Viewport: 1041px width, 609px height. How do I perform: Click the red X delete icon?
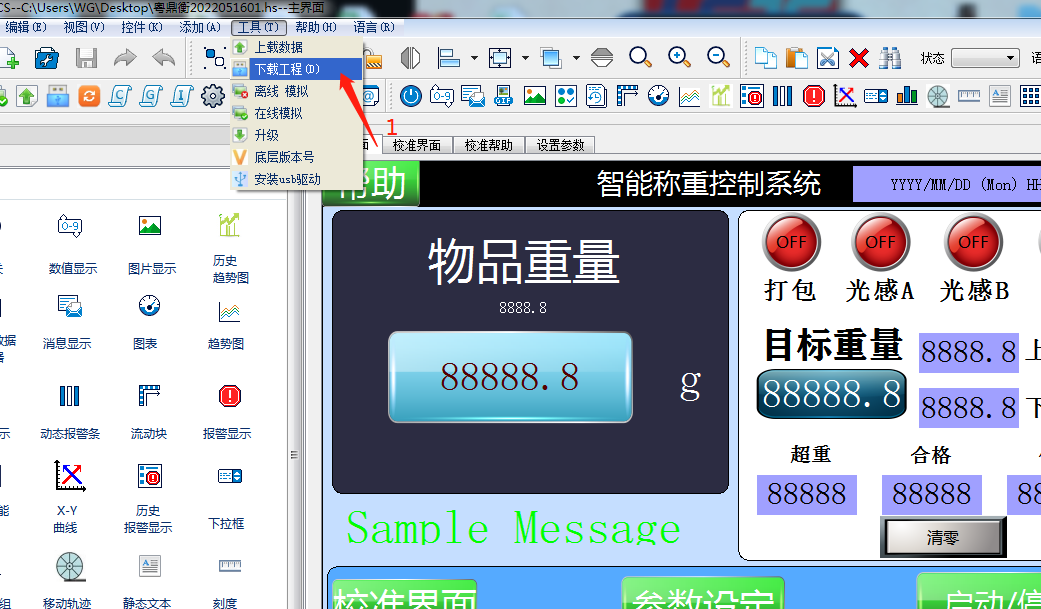(x=859, y=58)
